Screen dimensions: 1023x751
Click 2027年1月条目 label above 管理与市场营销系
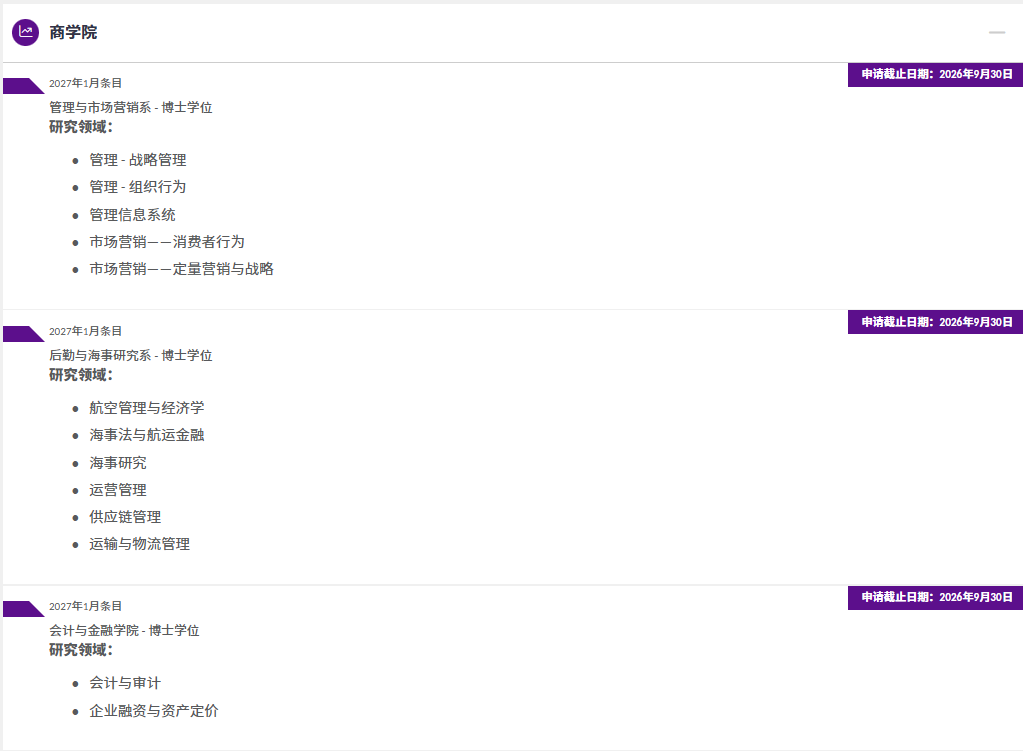(85, 84)
